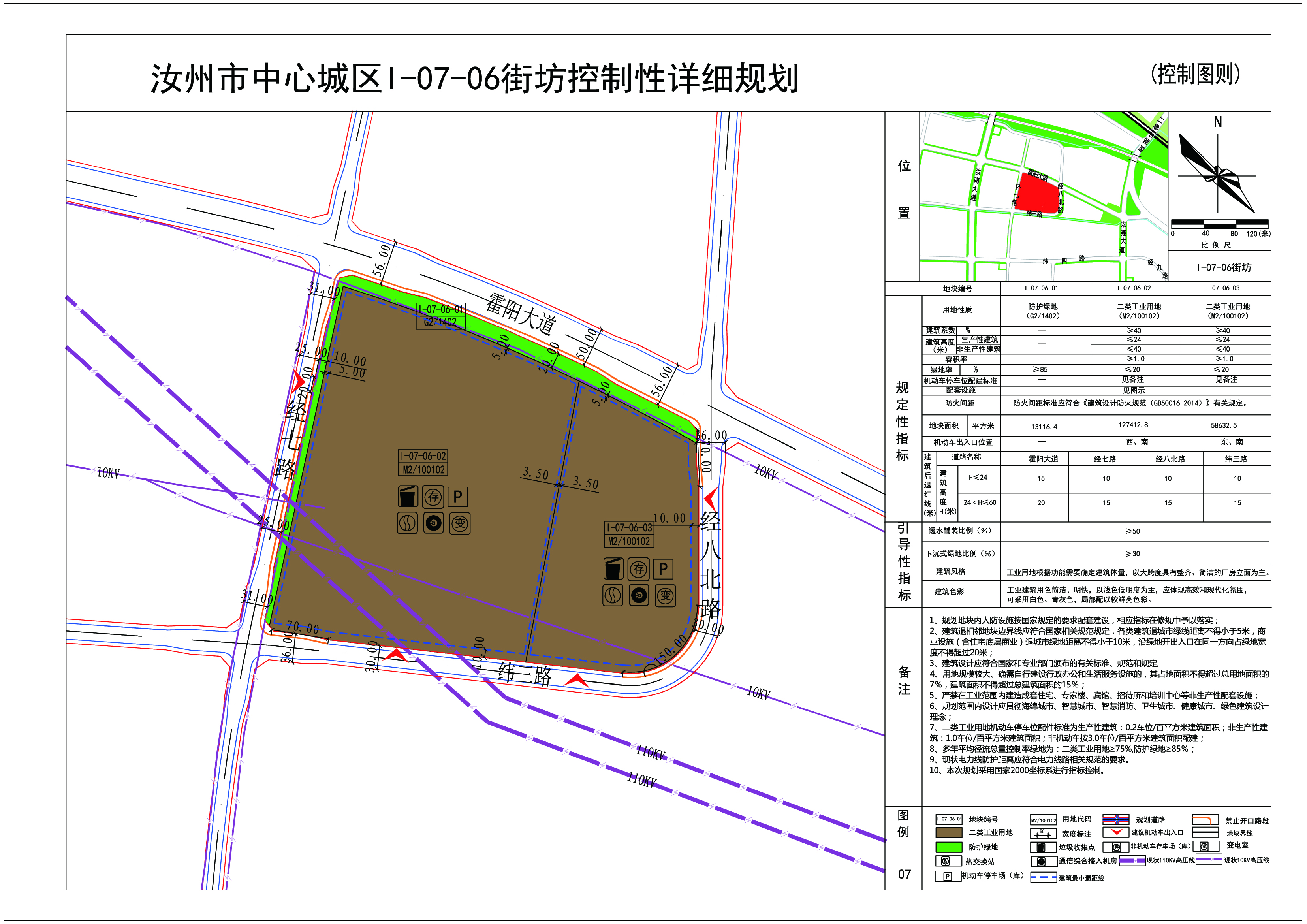Image resolution: width=1307 pixels, height=924 pixels.
Task: Click the sheet number 07 below 图例
Action: tap(905, 875)
